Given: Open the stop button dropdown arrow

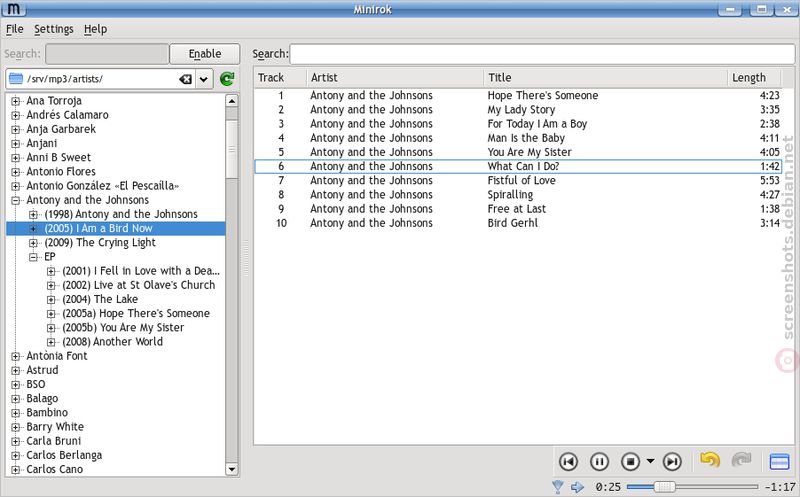Looking at the screenshot, I should point(650,461).
